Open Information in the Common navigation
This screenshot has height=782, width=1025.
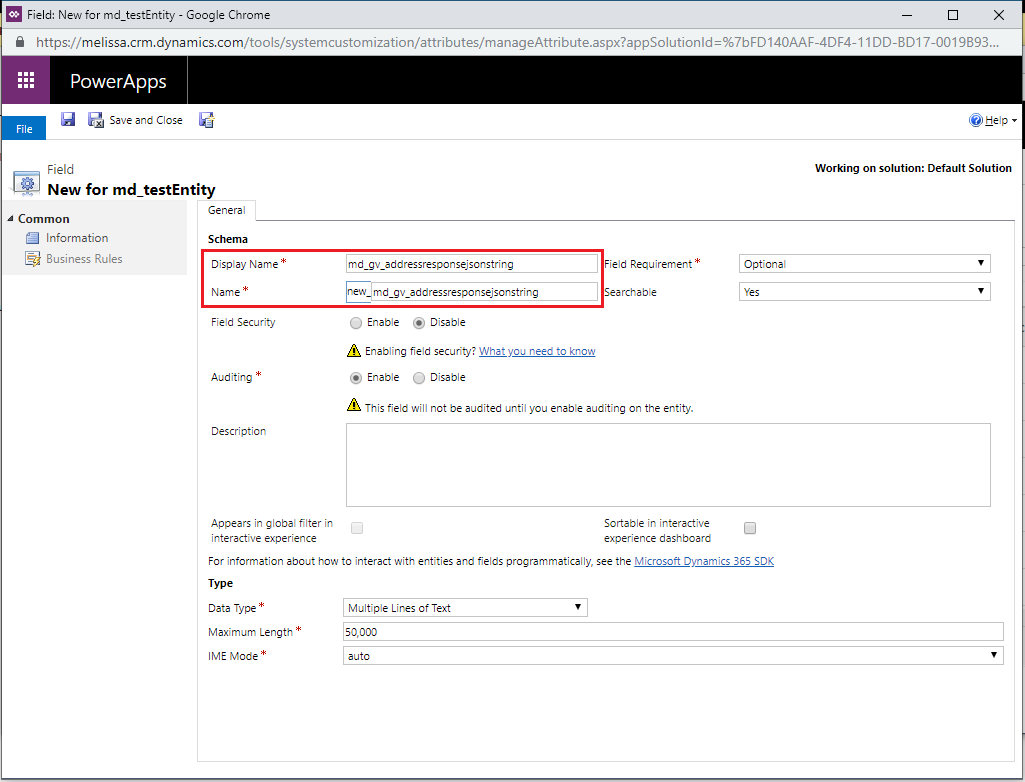(77, 238)
